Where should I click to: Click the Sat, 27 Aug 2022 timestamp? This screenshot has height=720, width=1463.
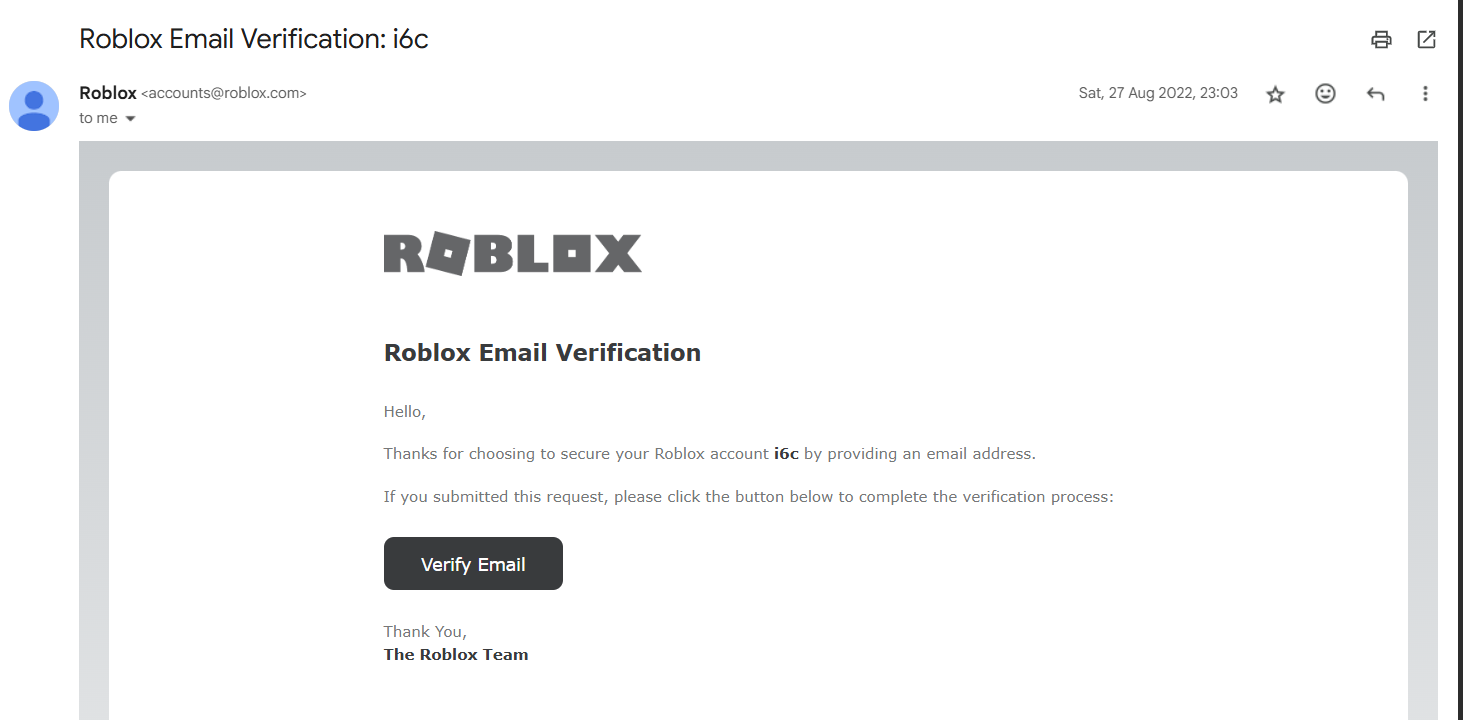tap(1157, 93)
